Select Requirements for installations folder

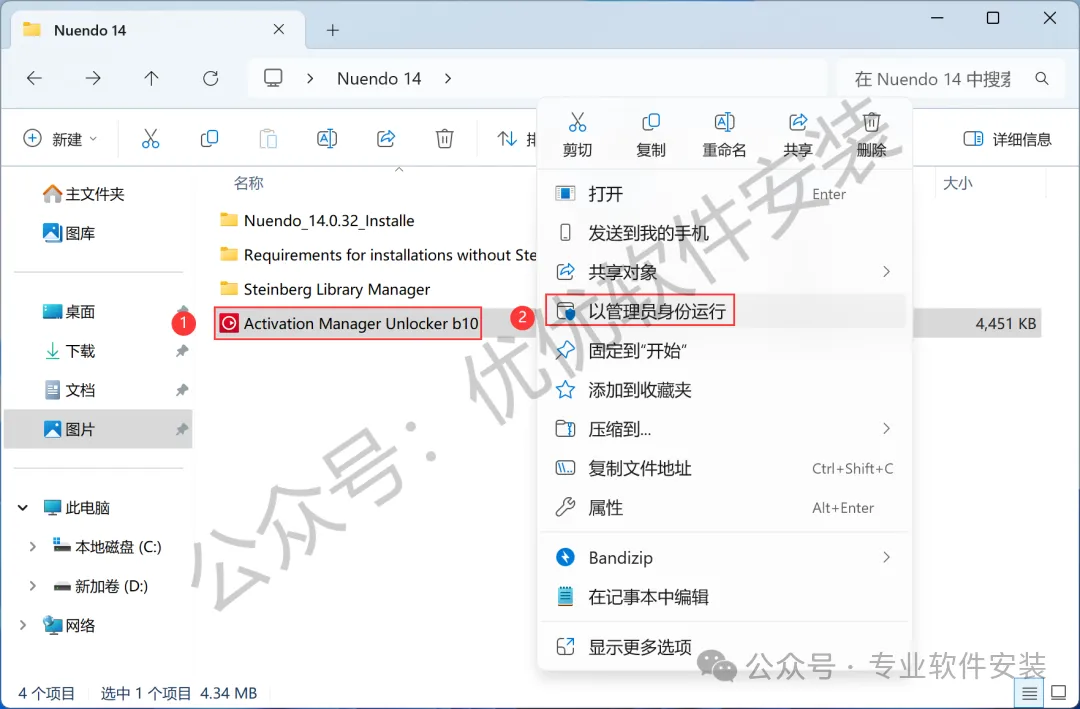(377, 254)
